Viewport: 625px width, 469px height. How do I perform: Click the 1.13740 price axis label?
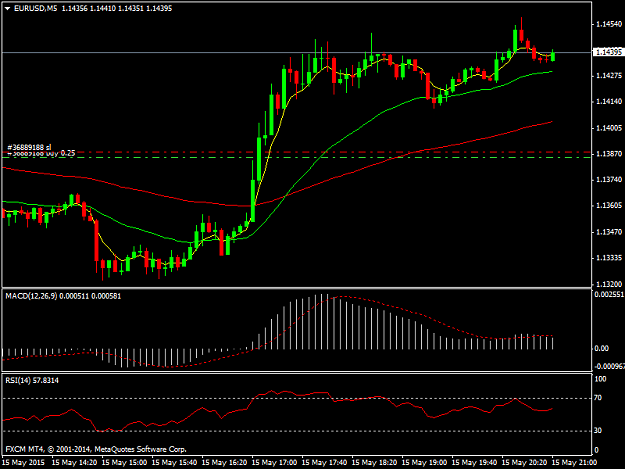pos(609,180)
